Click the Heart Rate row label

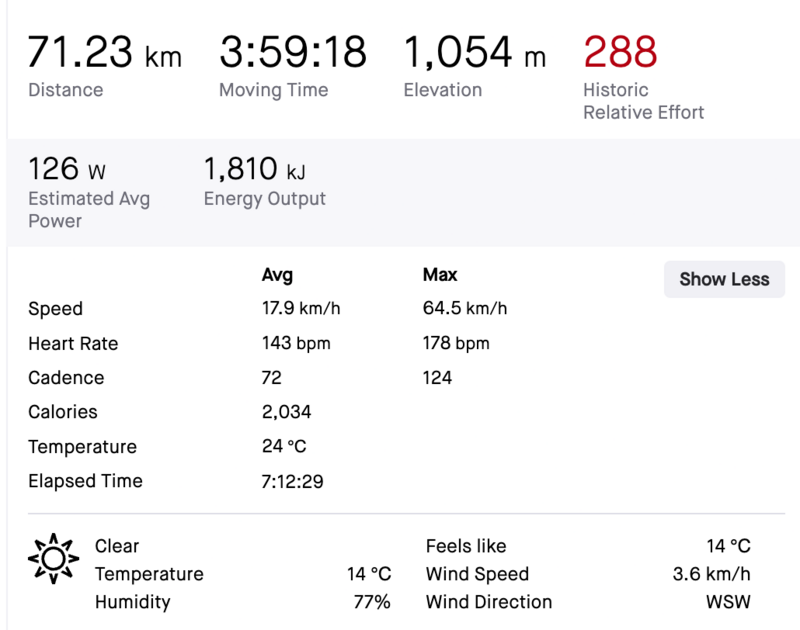(x=73, y=344)
